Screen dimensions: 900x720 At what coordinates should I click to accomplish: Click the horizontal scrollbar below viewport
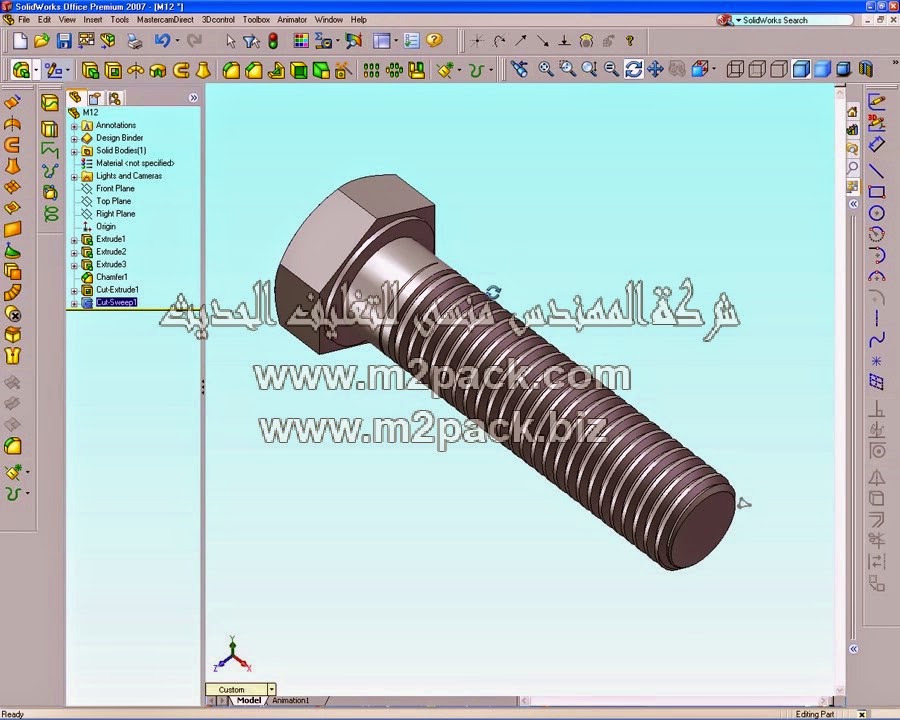pyautogui.click(x=674, y=700)
